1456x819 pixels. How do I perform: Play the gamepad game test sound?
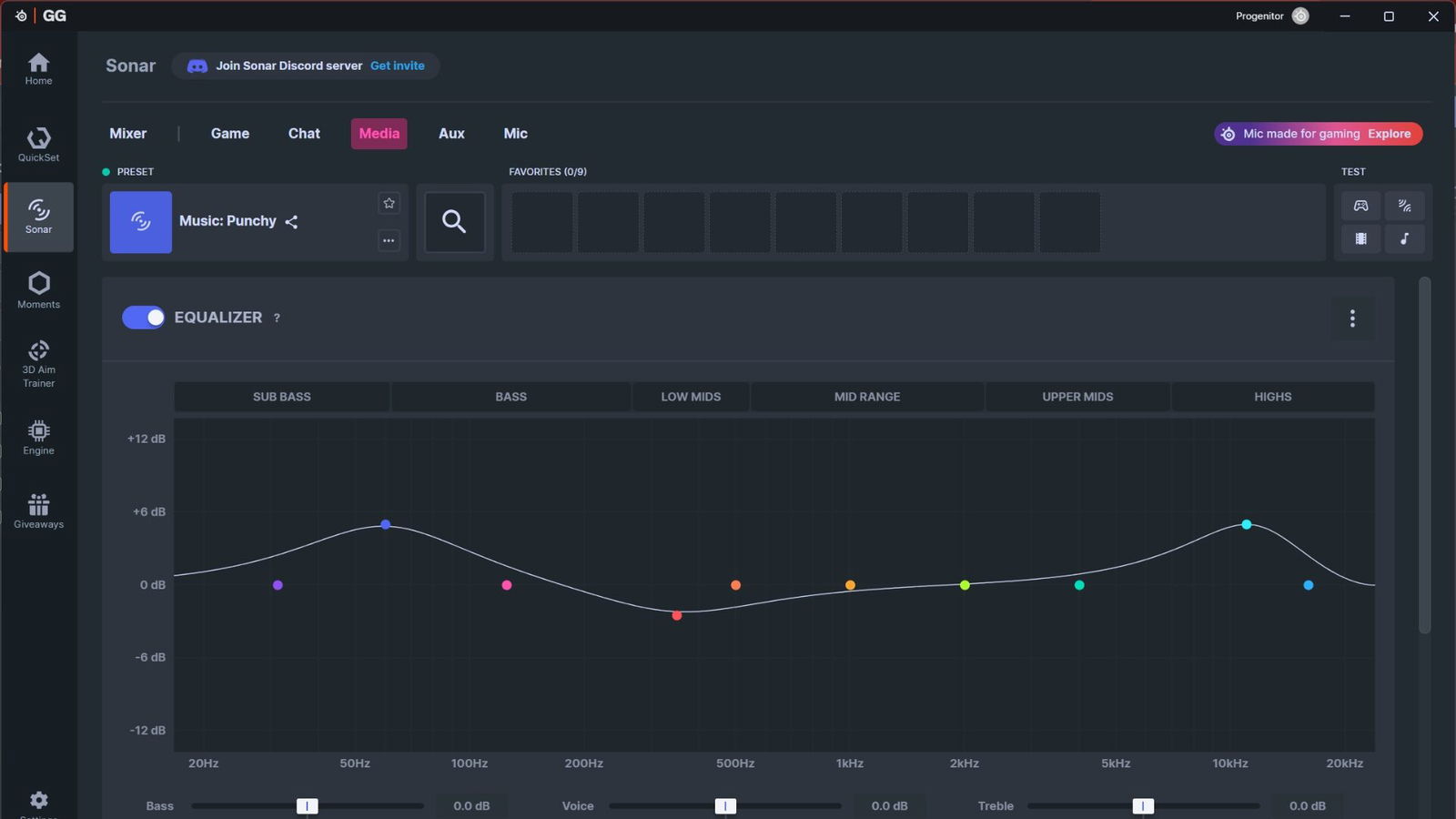(x=1360, y=206)
